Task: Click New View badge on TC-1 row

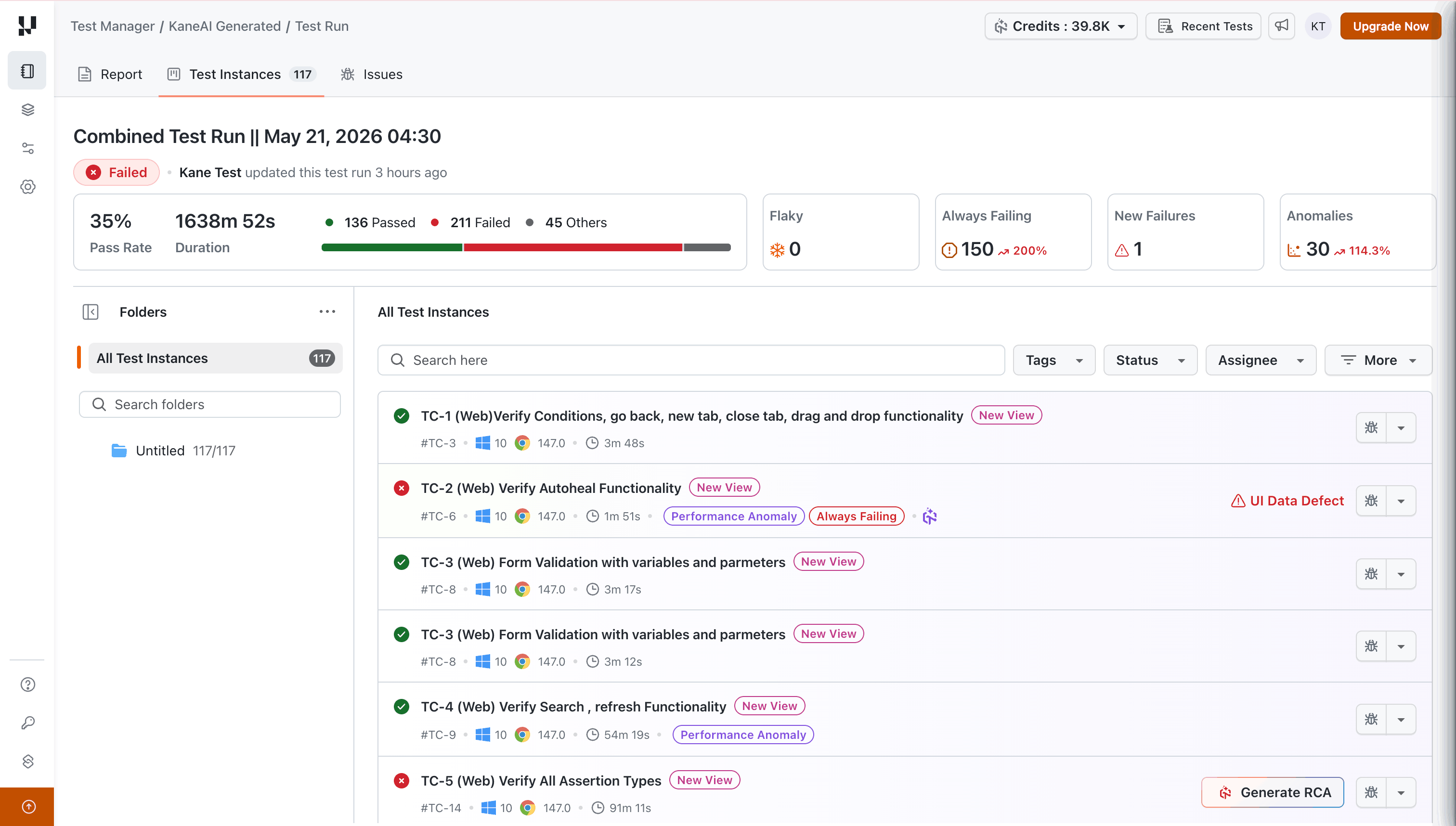Action: [1006, 415]
